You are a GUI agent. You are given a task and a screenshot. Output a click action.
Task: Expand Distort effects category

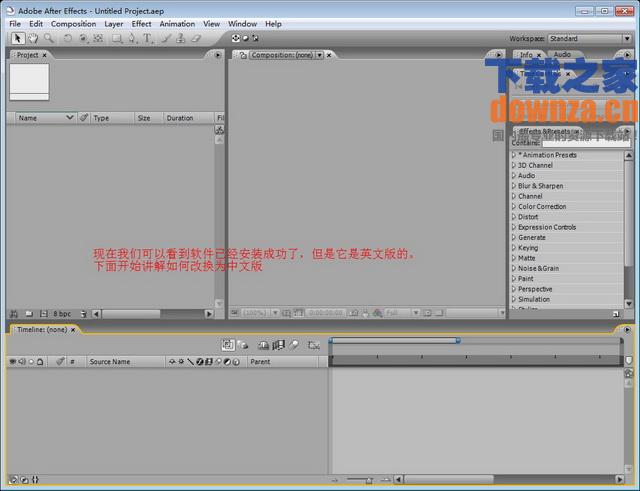click(514, 217)
